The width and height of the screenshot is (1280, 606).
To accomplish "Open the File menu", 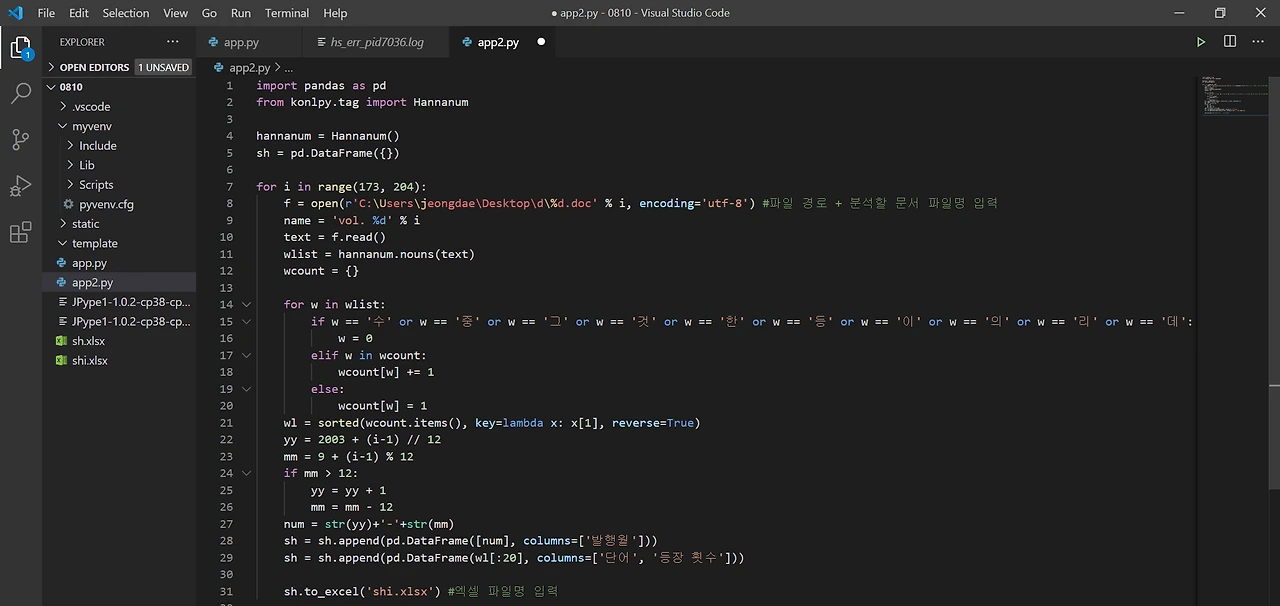I will pyautogui.click(x=46, y=13).
